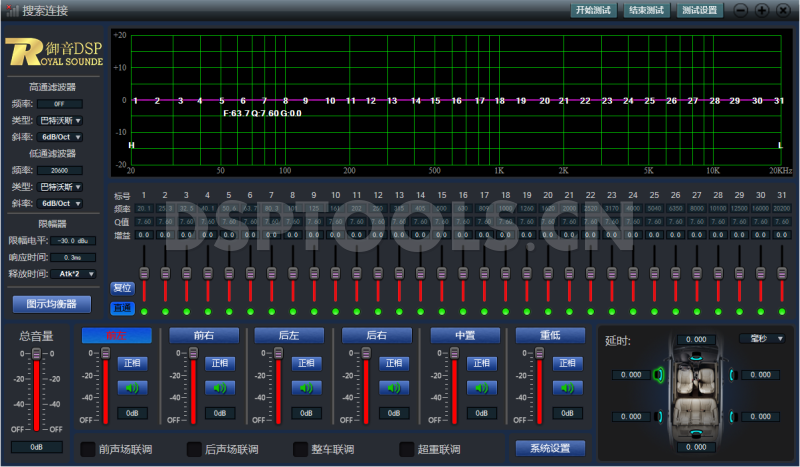Click 搜索连接 title text
800x467 pixels.
(x=45, y=11)
